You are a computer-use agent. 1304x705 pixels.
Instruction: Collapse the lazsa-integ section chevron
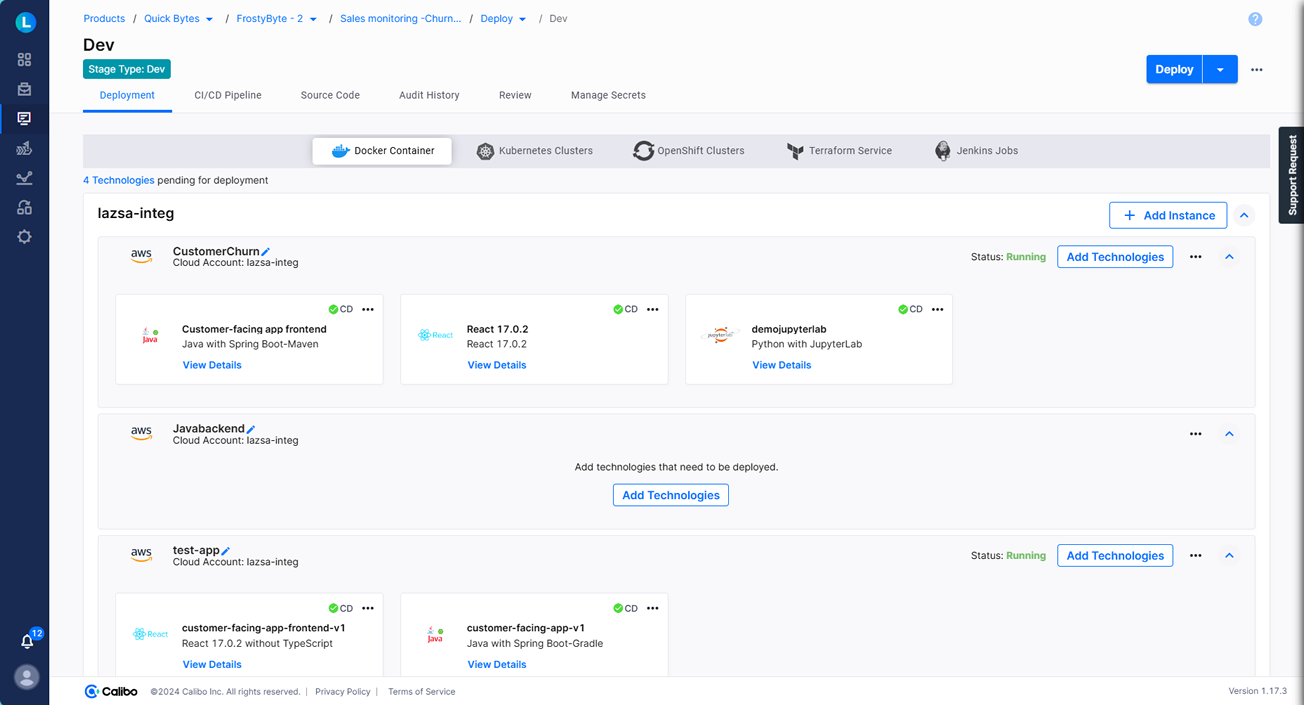tap(1244, 215)
